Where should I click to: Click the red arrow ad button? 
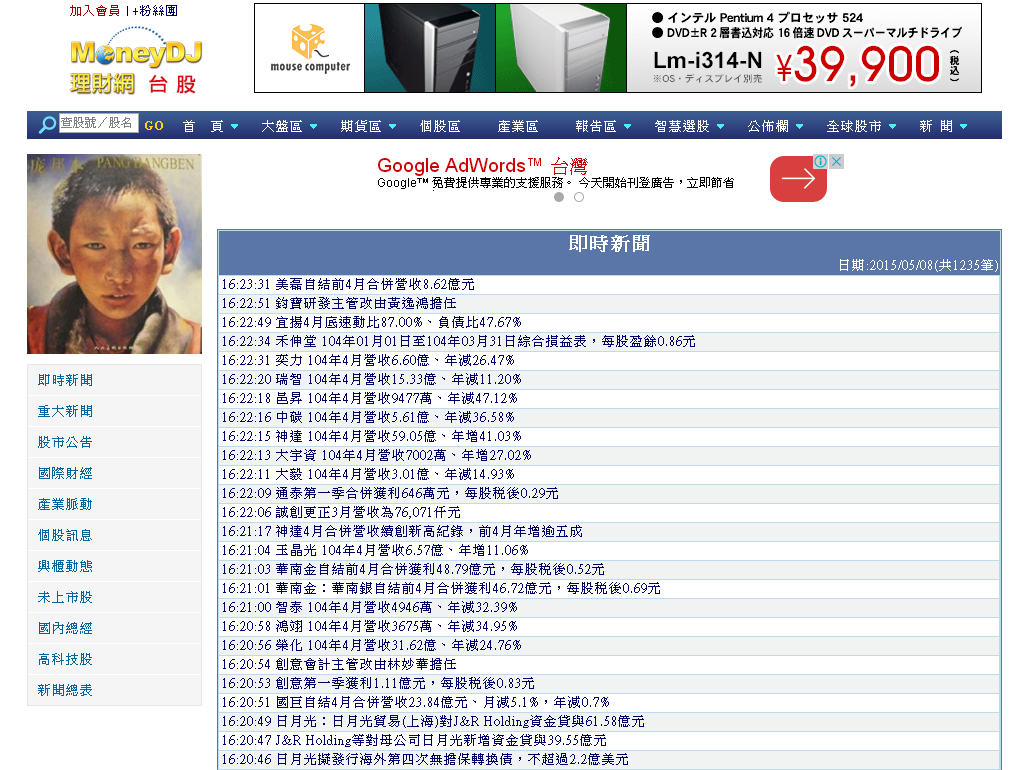click(797, 179)
